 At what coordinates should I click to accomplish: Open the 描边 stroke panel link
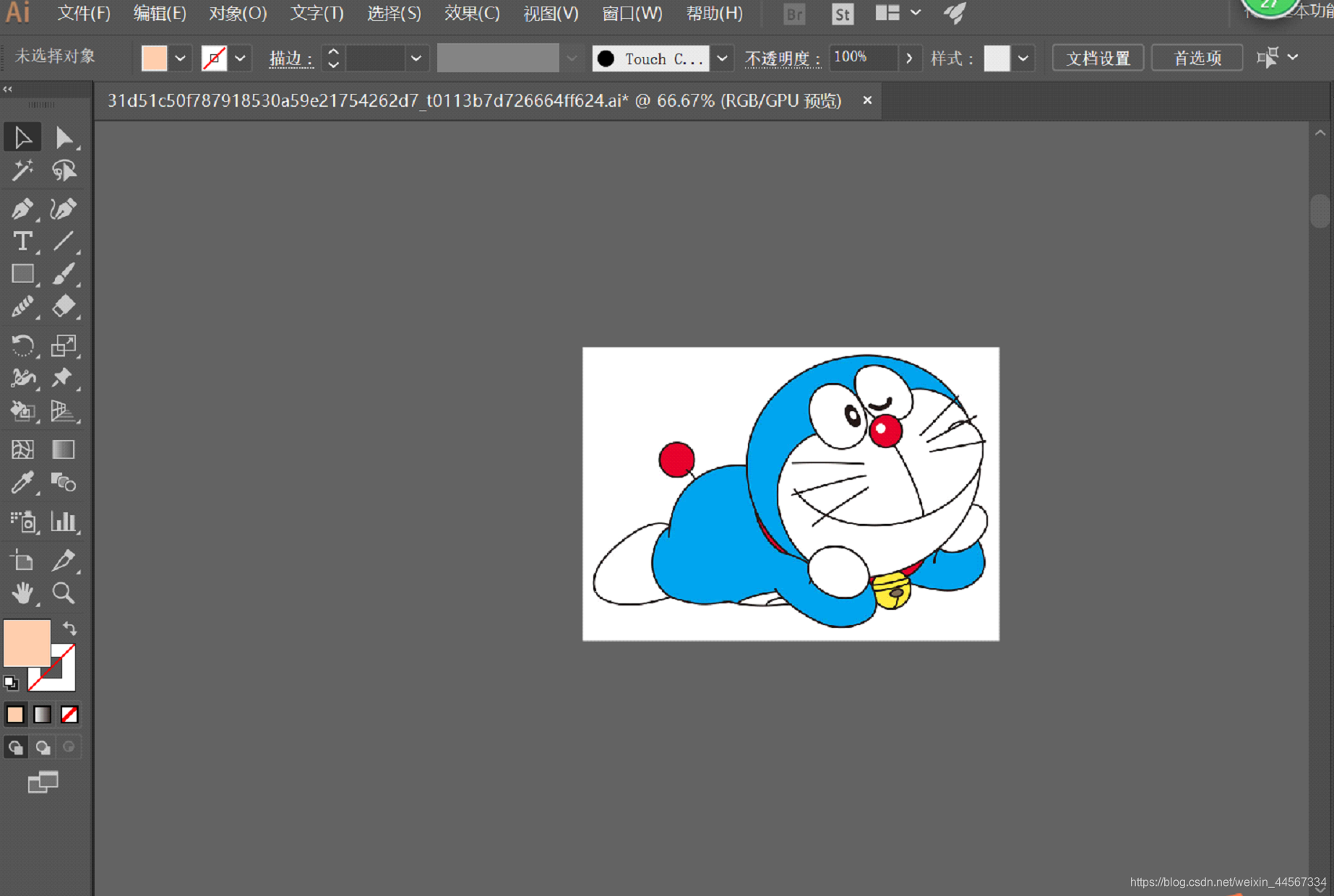pyautogui.click(x=291, y=59)
